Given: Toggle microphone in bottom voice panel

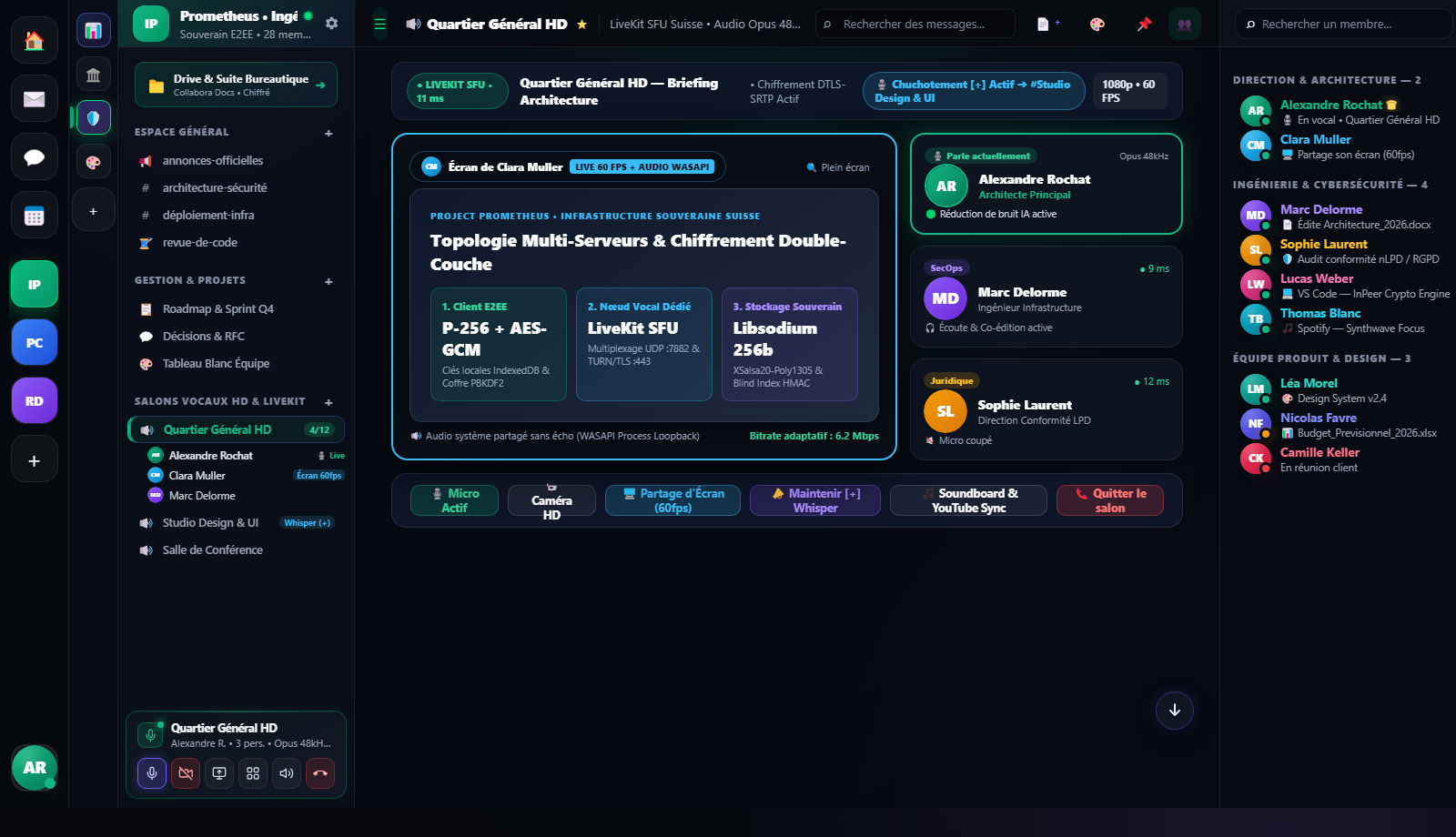Looking at the screenshot, I should [x=152, y=773].
